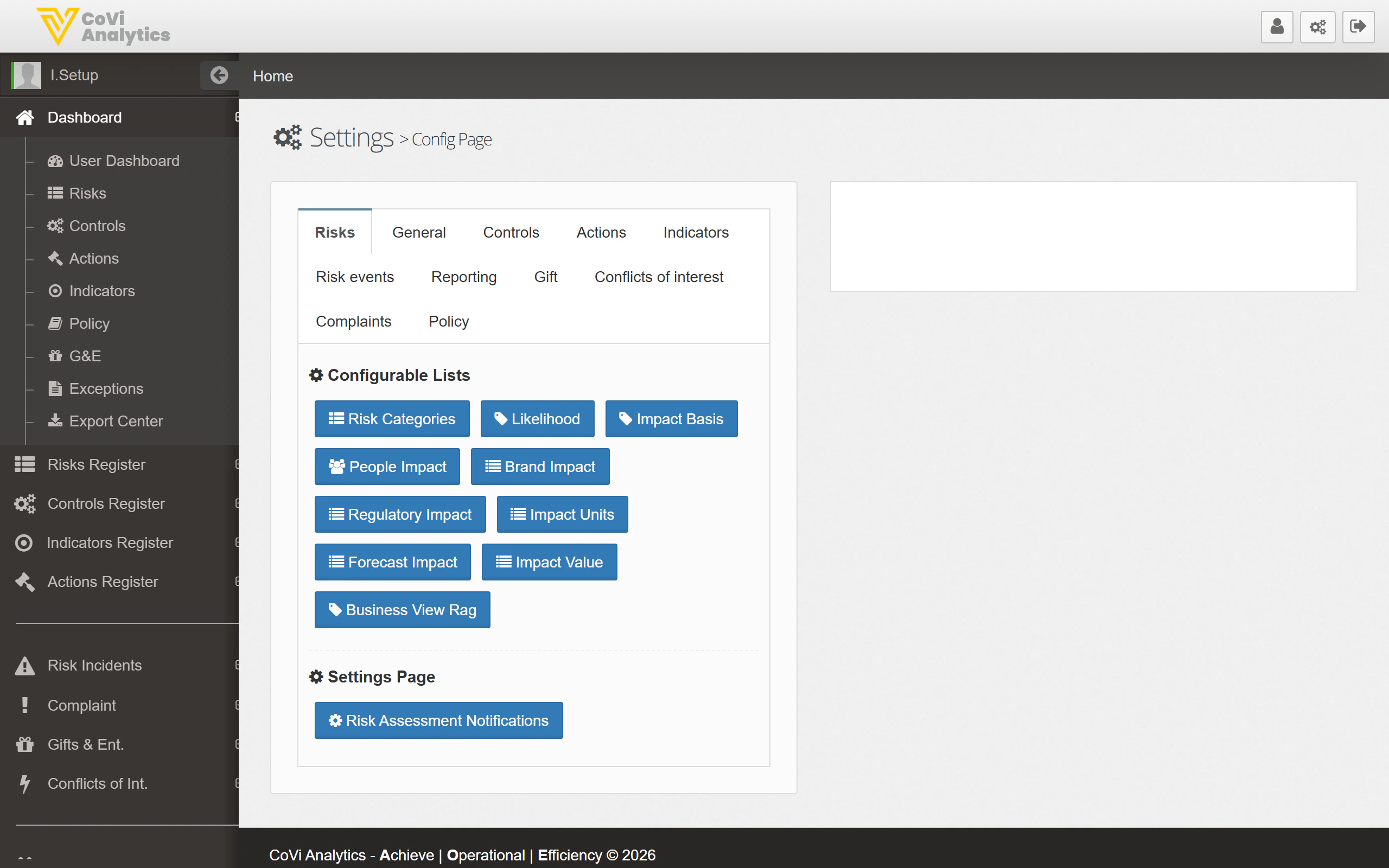Viewport: 1389px width, 868px height.
Task: Click the Business View Rag button
Action: pyautogui.click(x=402, y=609)
